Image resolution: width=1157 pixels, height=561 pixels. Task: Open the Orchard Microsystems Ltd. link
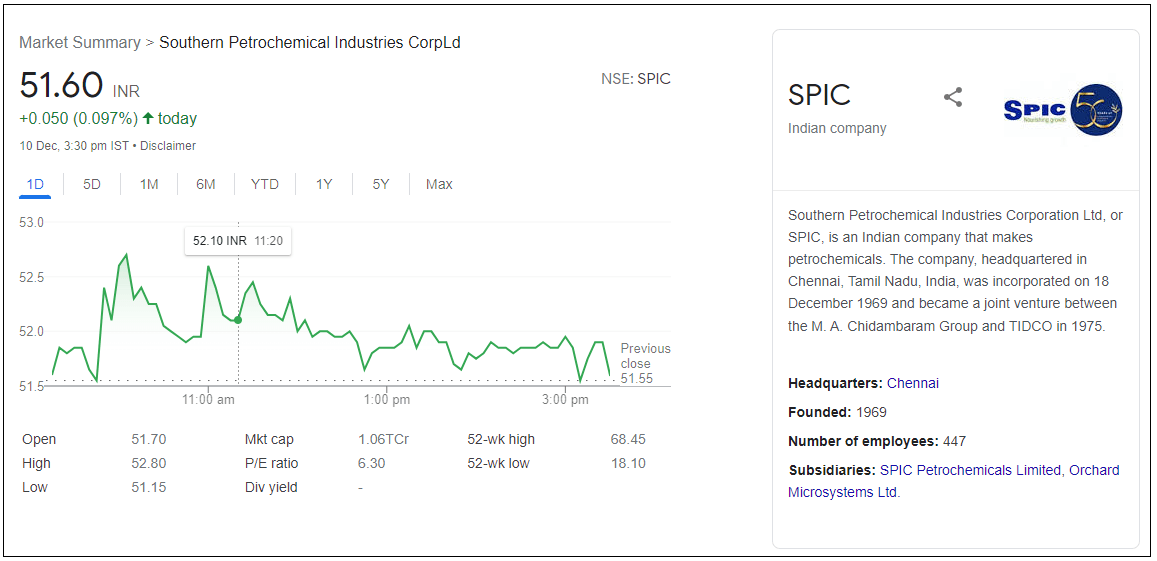click(x=953, y=481)
